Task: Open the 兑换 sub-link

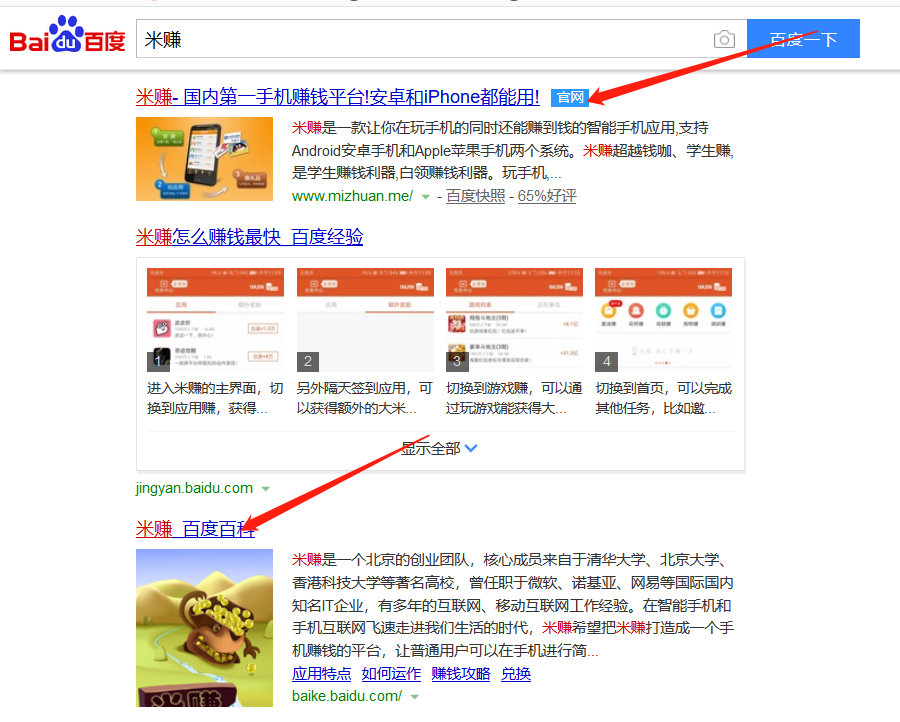Action: pos(516,673)
